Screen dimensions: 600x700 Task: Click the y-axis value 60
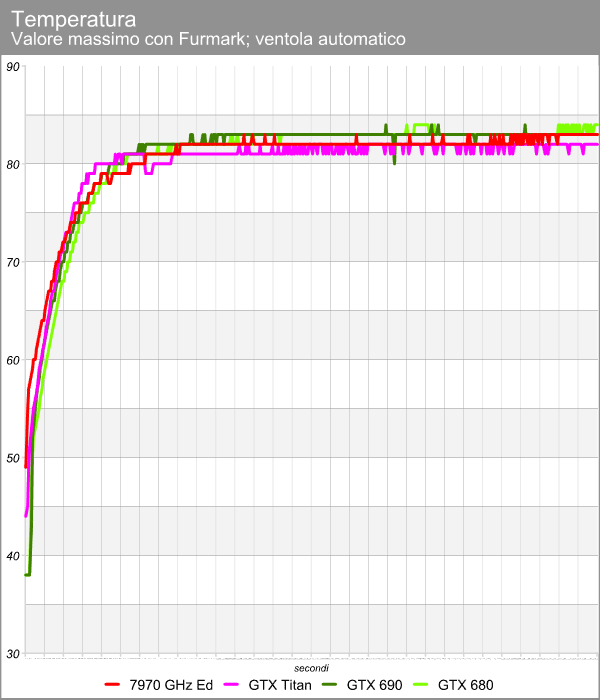pos(13,360)
